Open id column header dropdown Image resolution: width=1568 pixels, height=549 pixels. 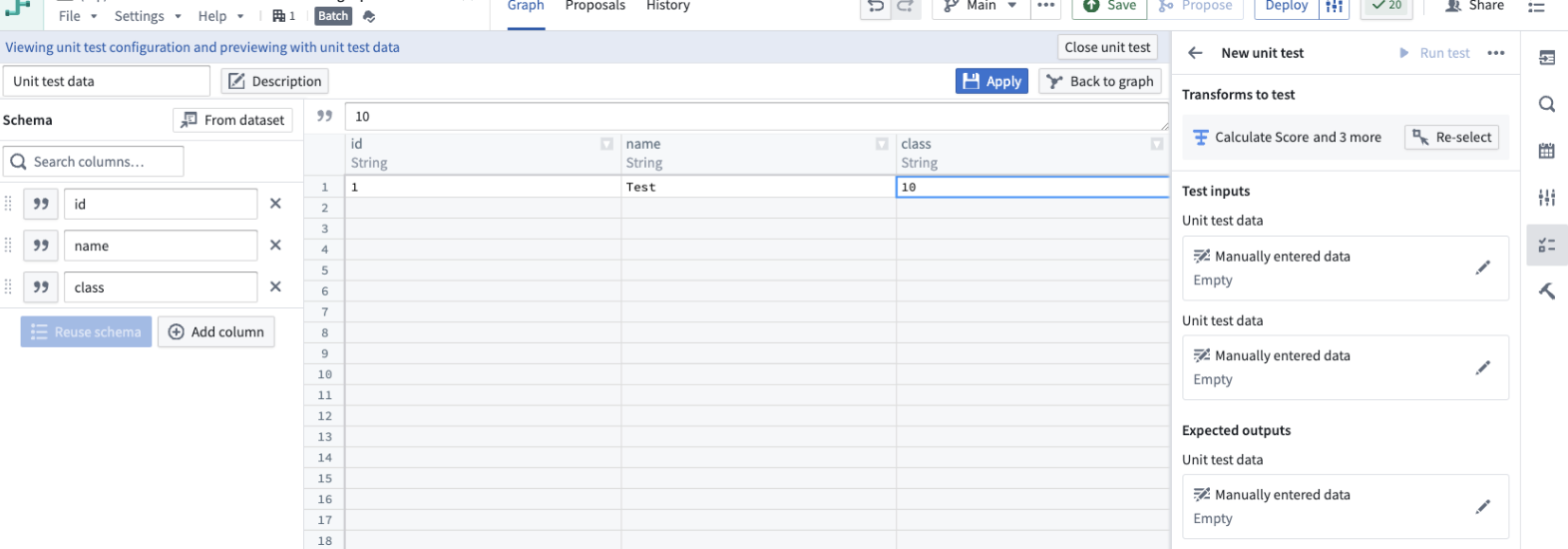pos(606,145)
